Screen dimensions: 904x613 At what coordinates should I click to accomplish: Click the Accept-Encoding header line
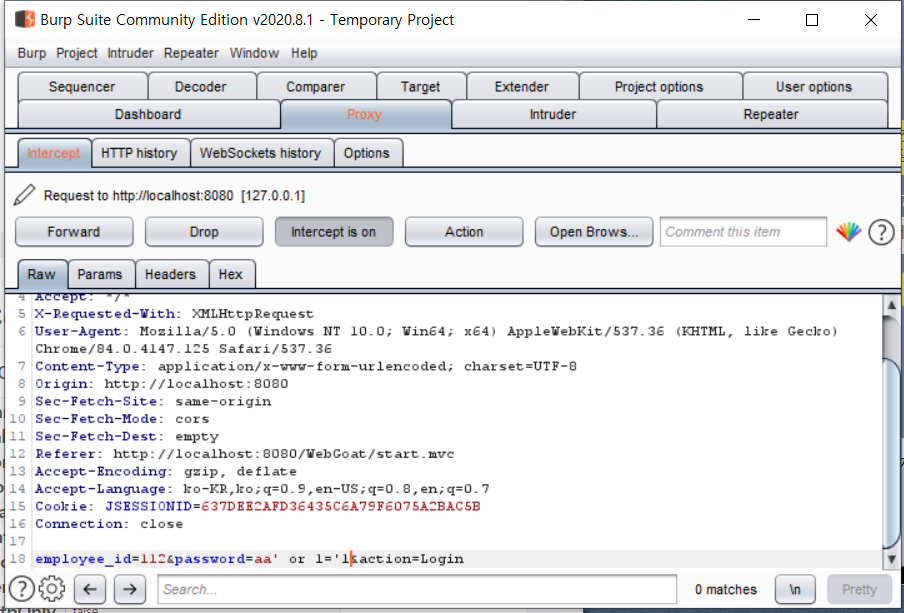[x=166, y=471]
